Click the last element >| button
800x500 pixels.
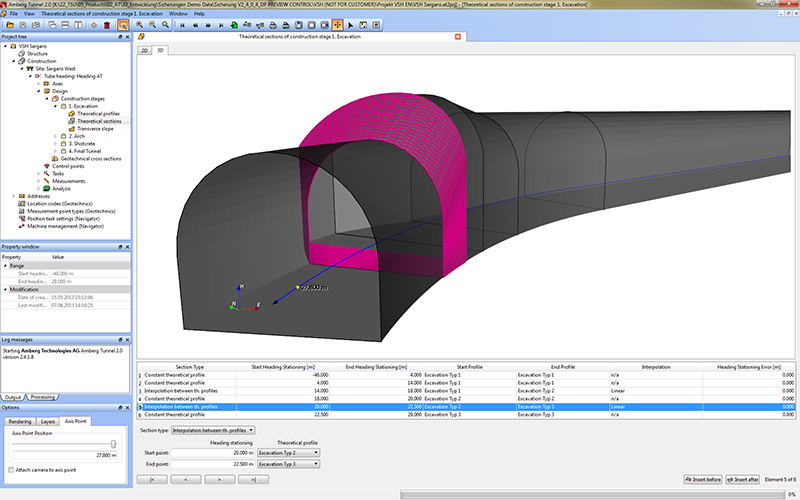tap(253, 480)
